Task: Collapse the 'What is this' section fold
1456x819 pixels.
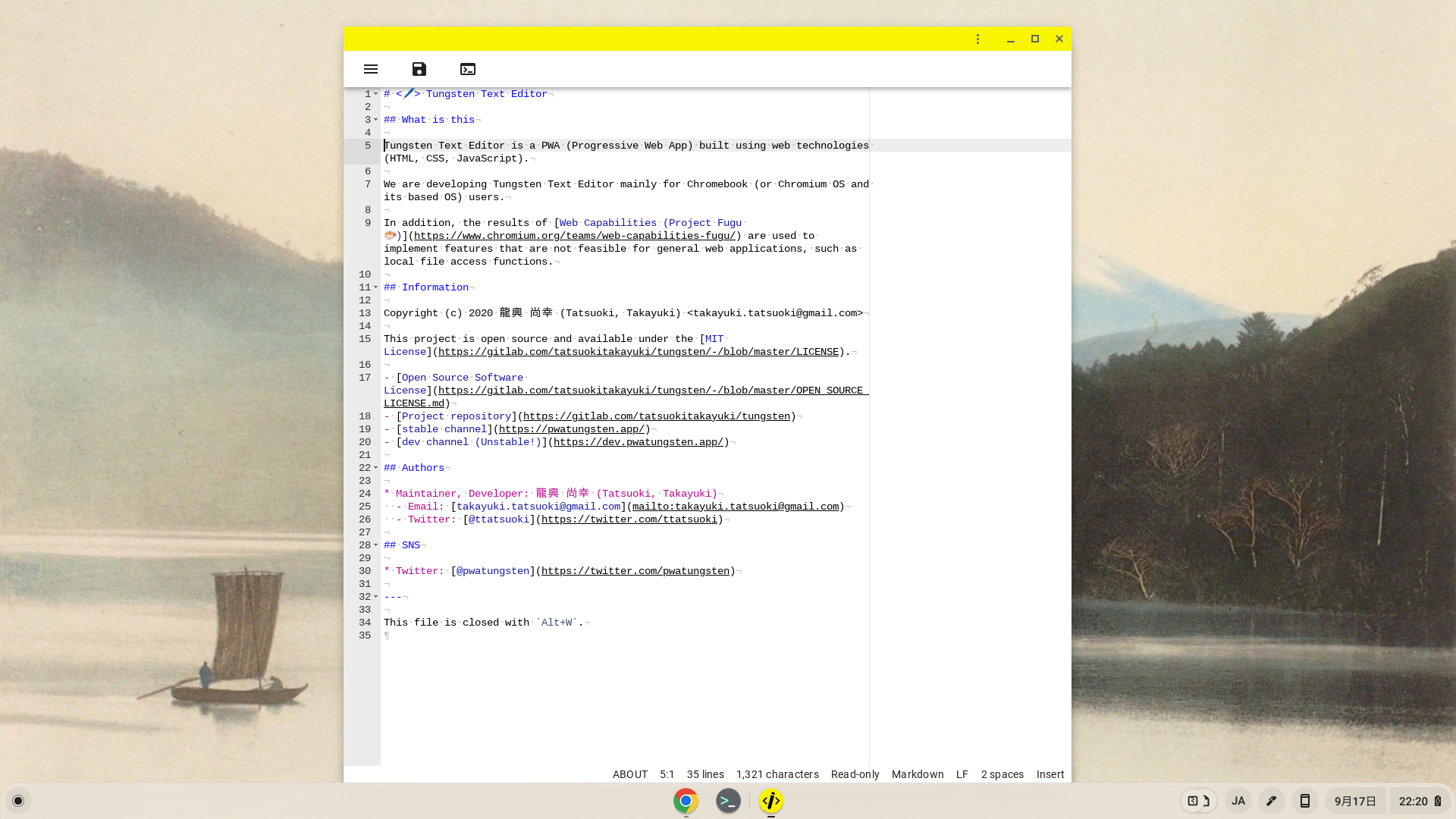Action: click(x=375, y=120)
